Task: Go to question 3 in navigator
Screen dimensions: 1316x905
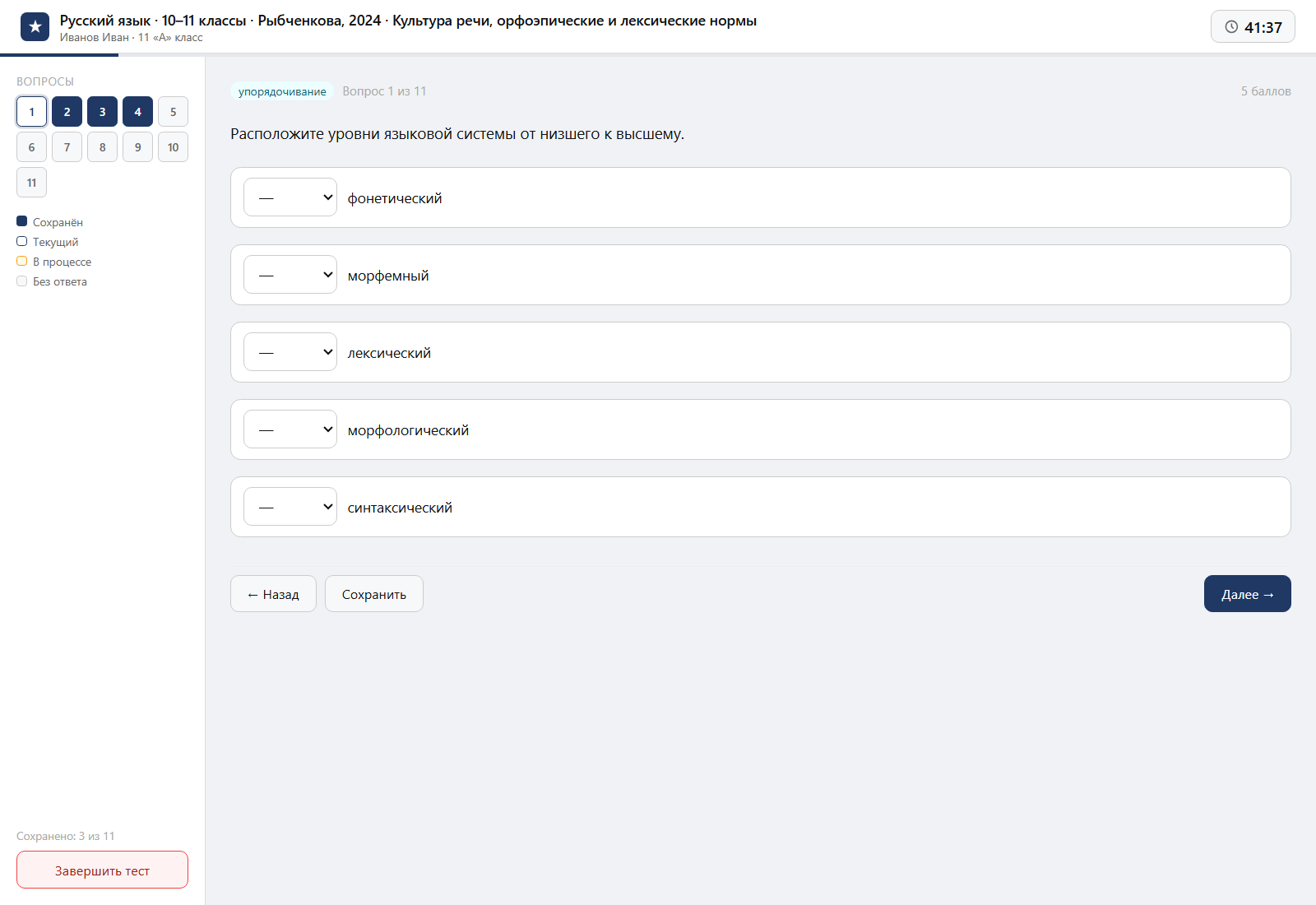Action: click(x=102, y=112)
